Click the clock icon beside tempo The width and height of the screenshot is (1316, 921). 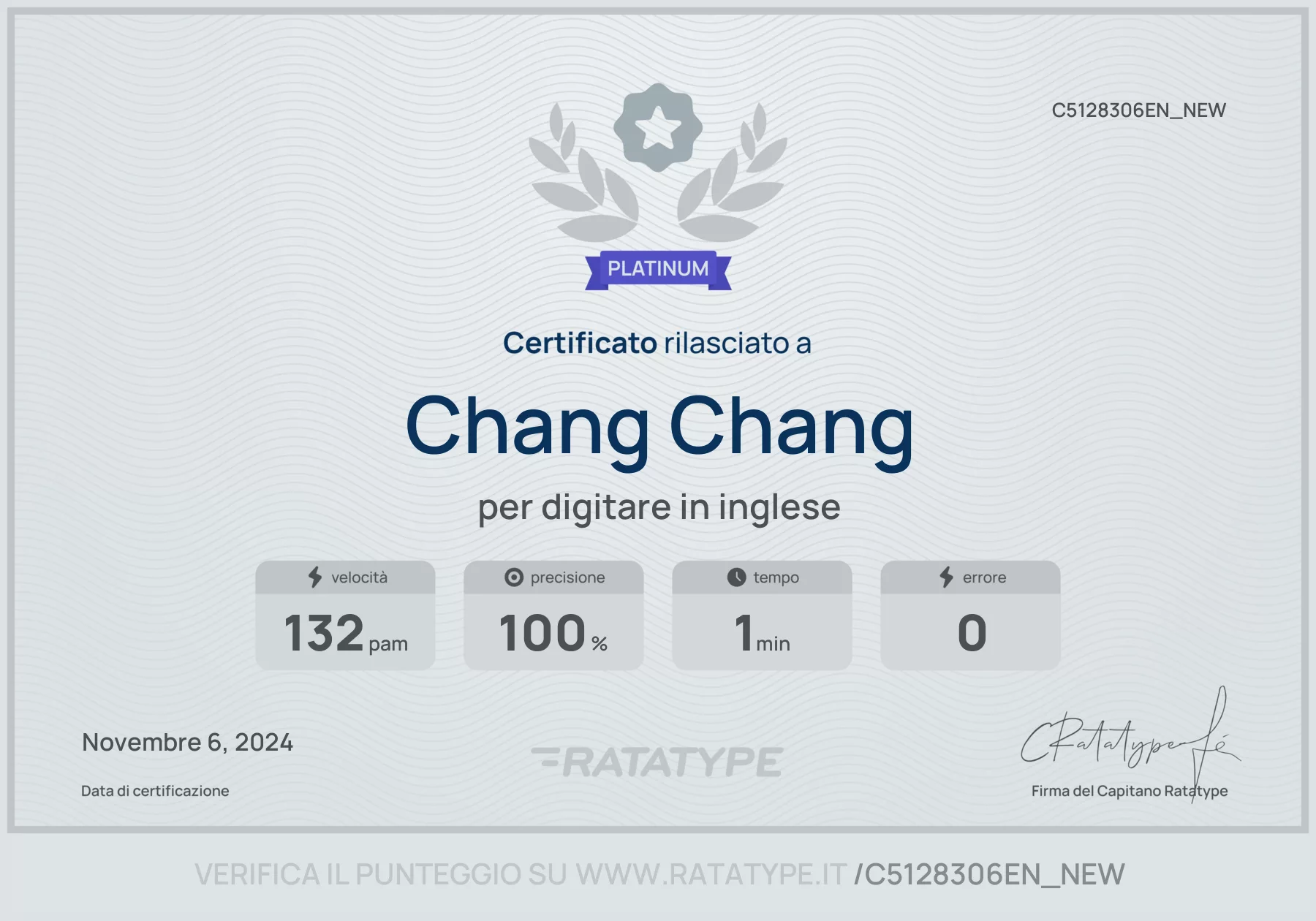pos(736,577)
